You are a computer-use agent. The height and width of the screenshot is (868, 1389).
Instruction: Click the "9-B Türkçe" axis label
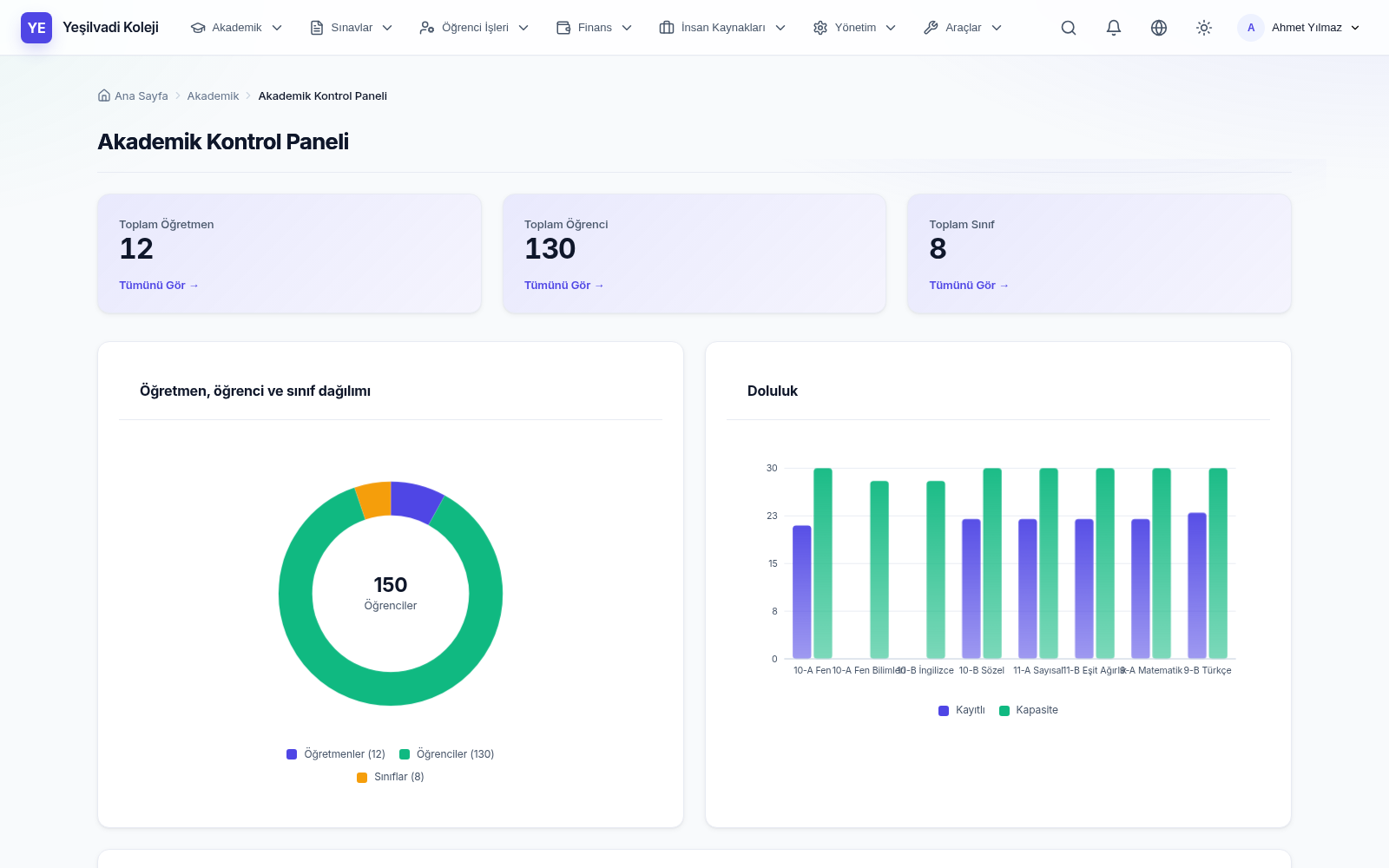[x=1208, y=671]
